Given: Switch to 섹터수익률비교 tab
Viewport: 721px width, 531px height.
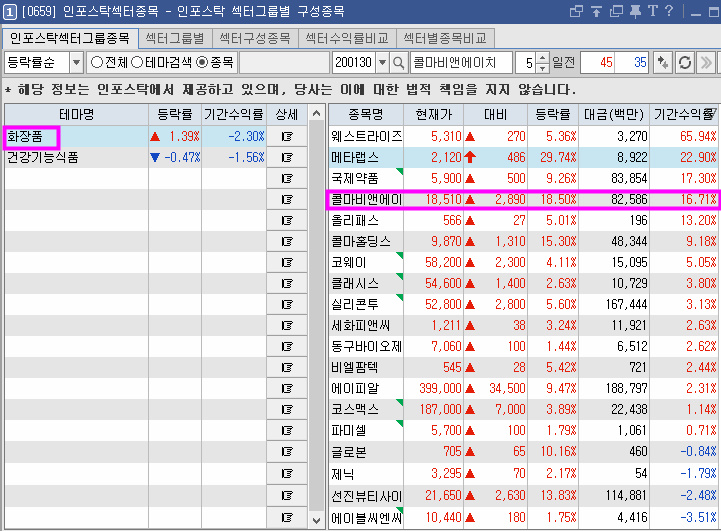Looking at the screenshot, I should pos(347,38).
